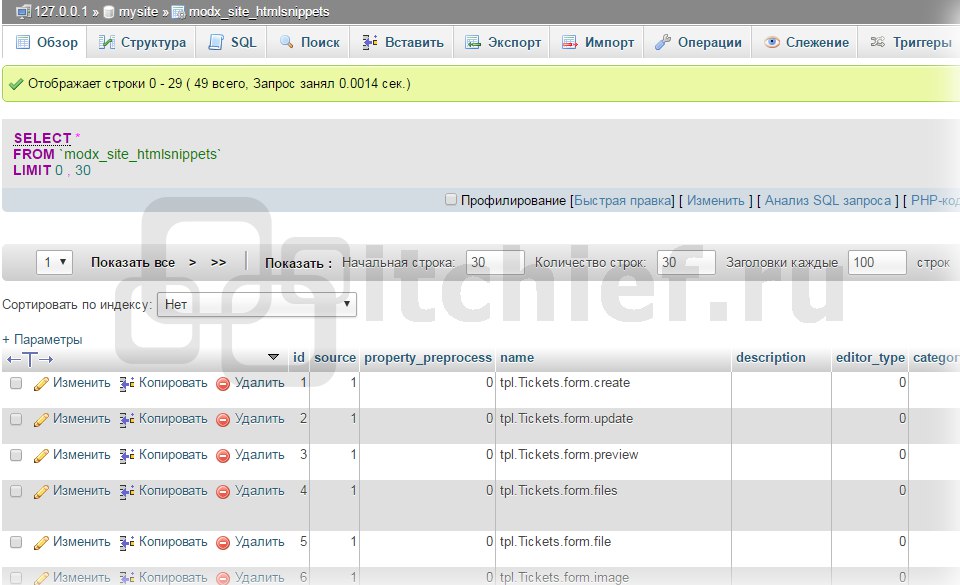960x585 pixels.
Task: Sort by the description column header
Action: coord(771,357)
